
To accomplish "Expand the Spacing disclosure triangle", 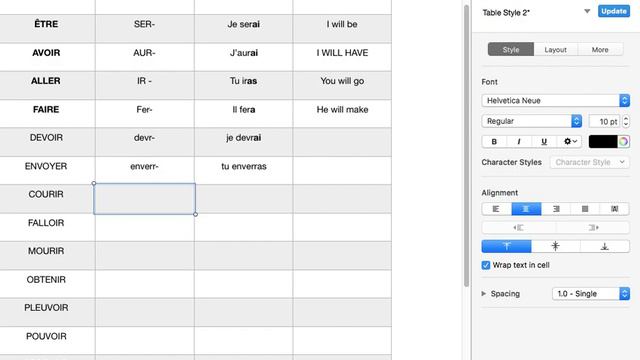I will [484, 293].
